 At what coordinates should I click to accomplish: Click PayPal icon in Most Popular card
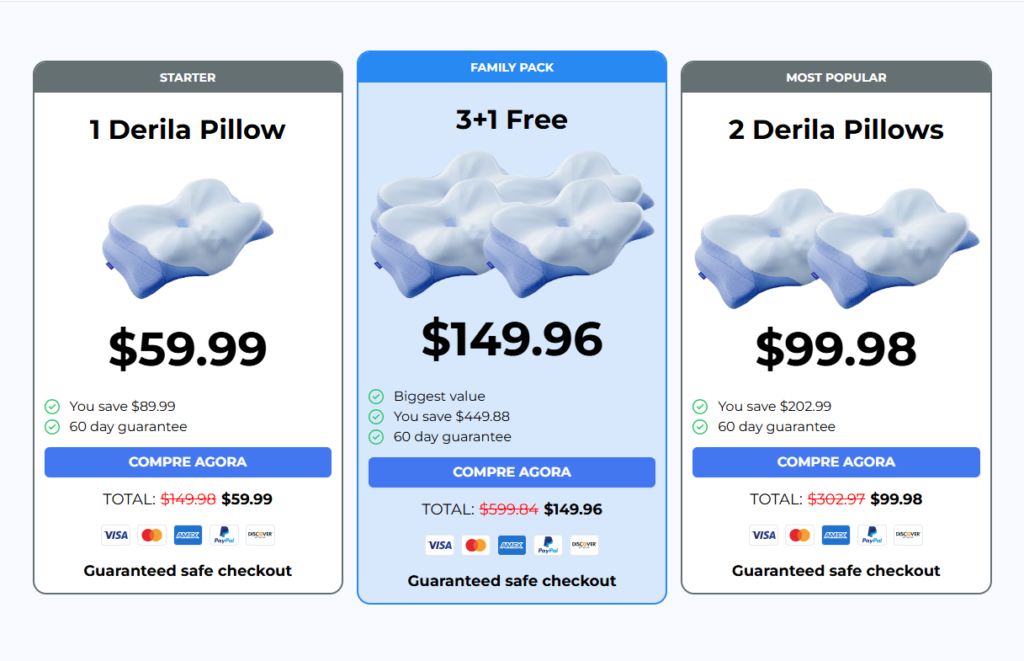click(872, 535)
